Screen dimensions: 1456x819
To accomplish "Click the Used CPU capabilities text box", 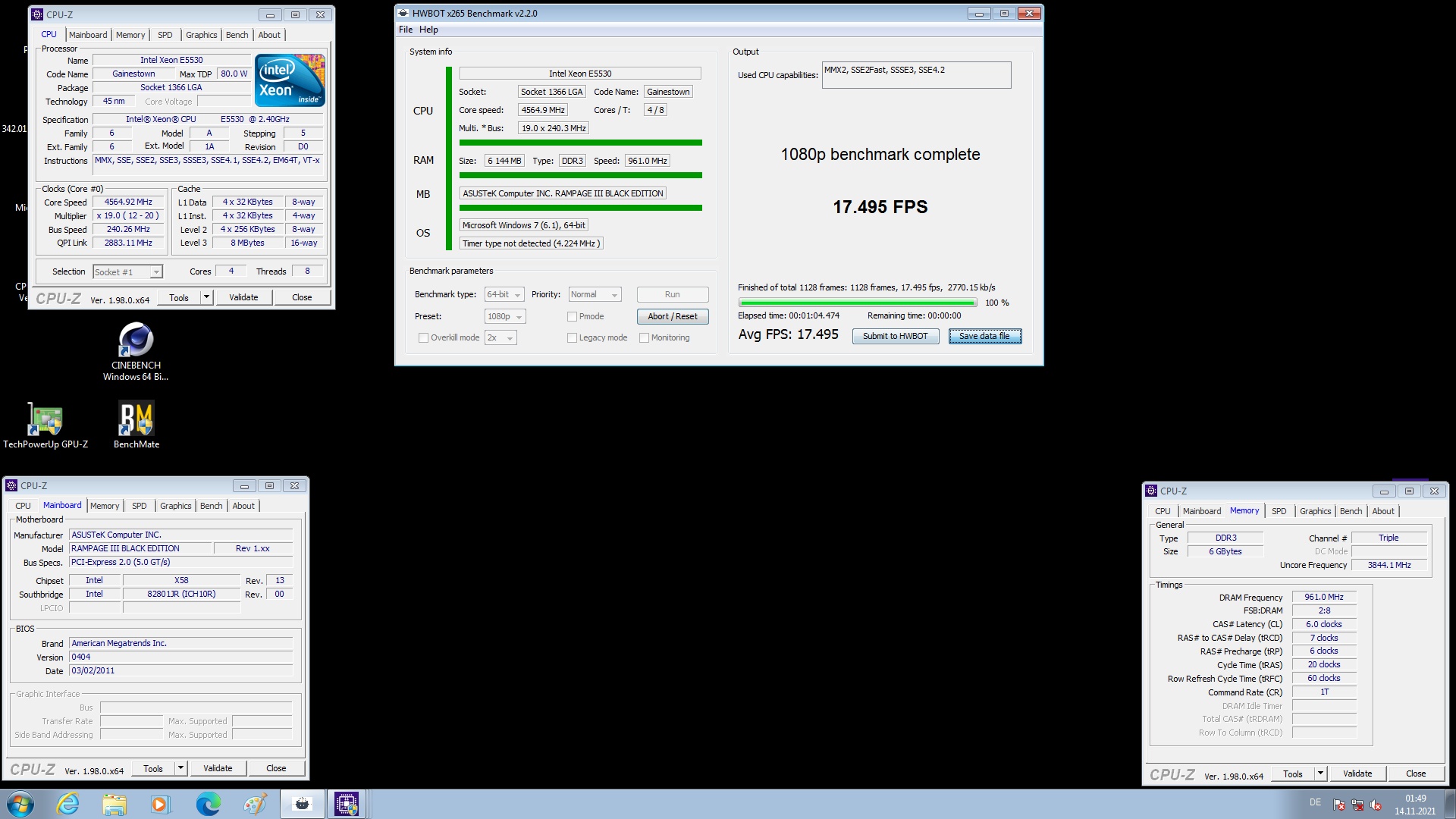I will pos(916,75).
